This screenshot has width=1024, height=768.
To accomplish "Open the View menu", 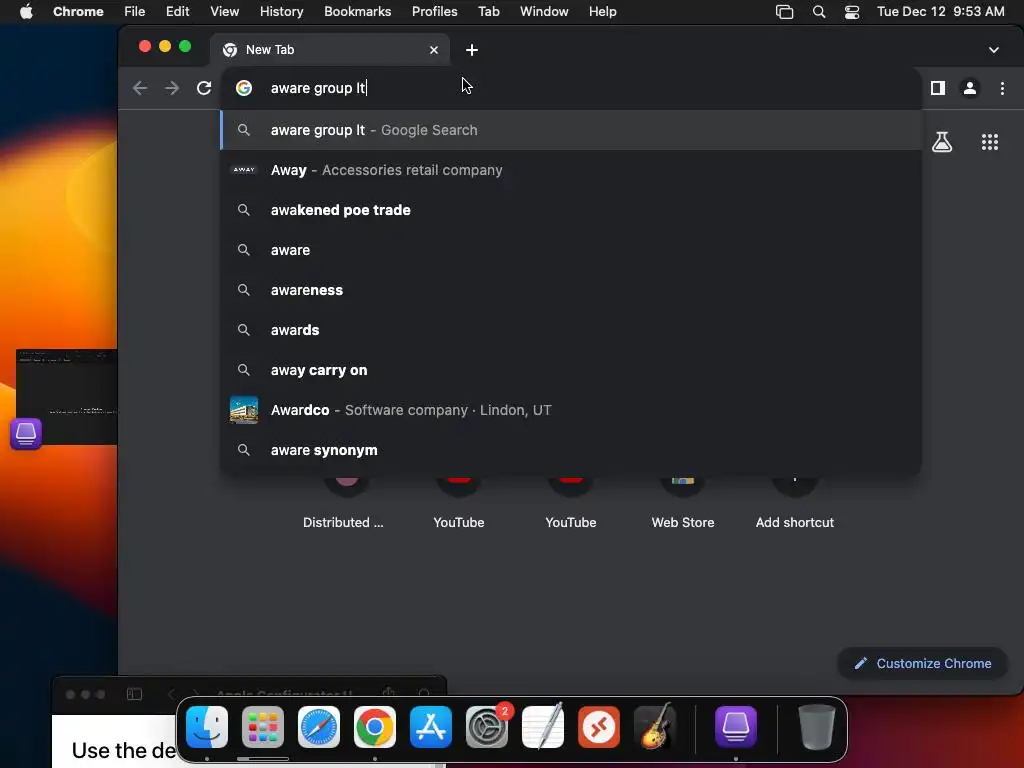I will (224, 11).
